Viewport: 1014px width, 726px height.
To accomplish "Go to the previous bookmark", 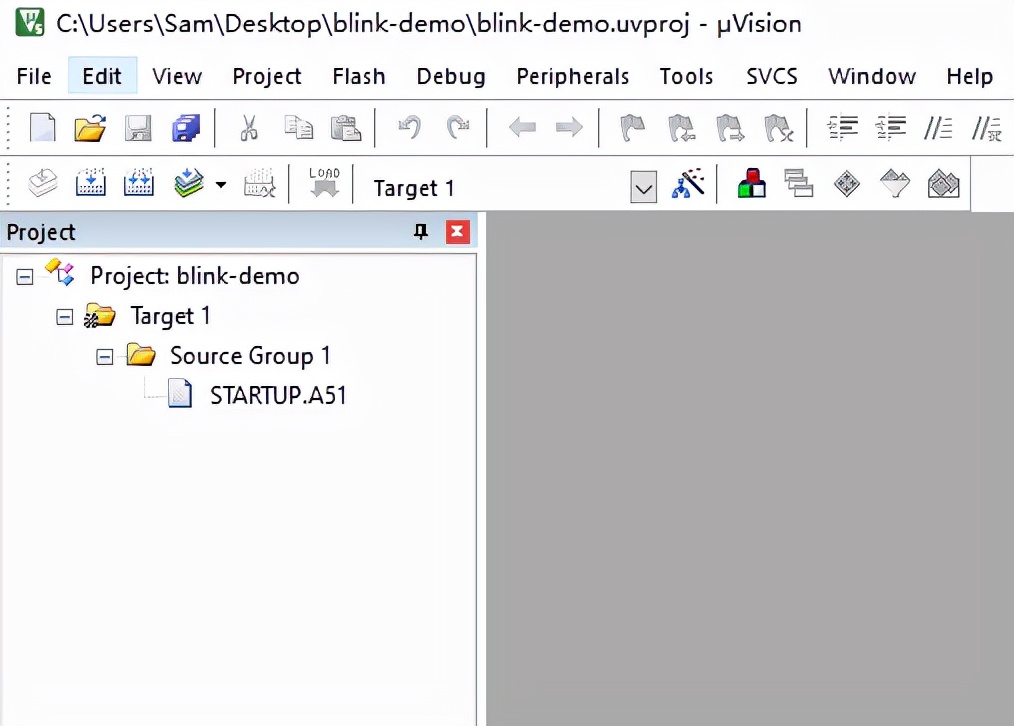I will (x=681, y=127).
